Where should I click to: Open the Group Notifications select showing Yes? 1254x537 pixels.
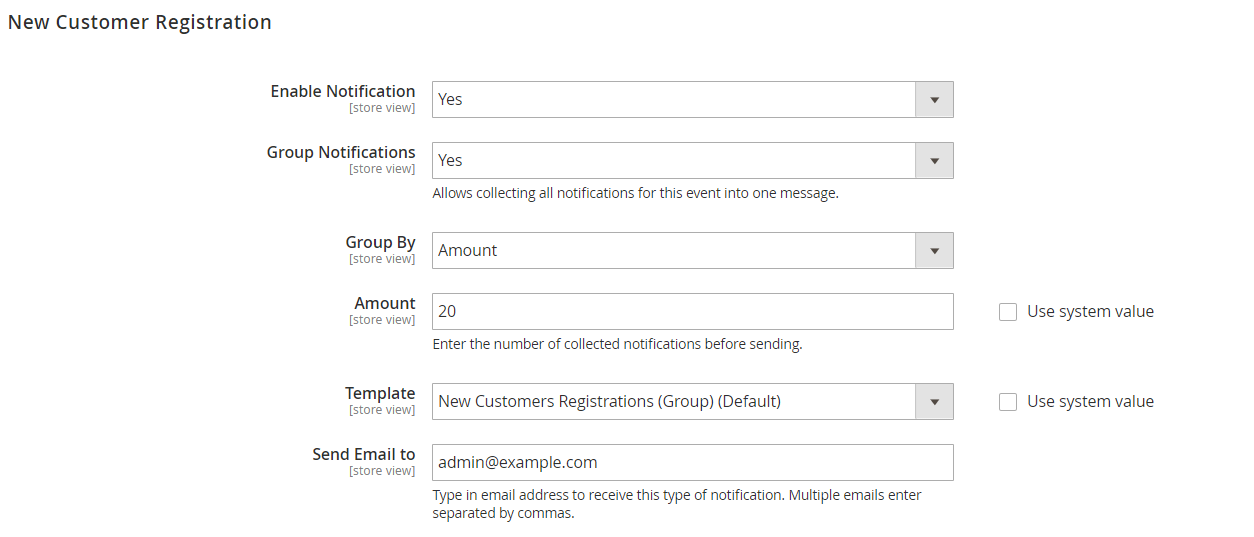[x=693, y=161]
